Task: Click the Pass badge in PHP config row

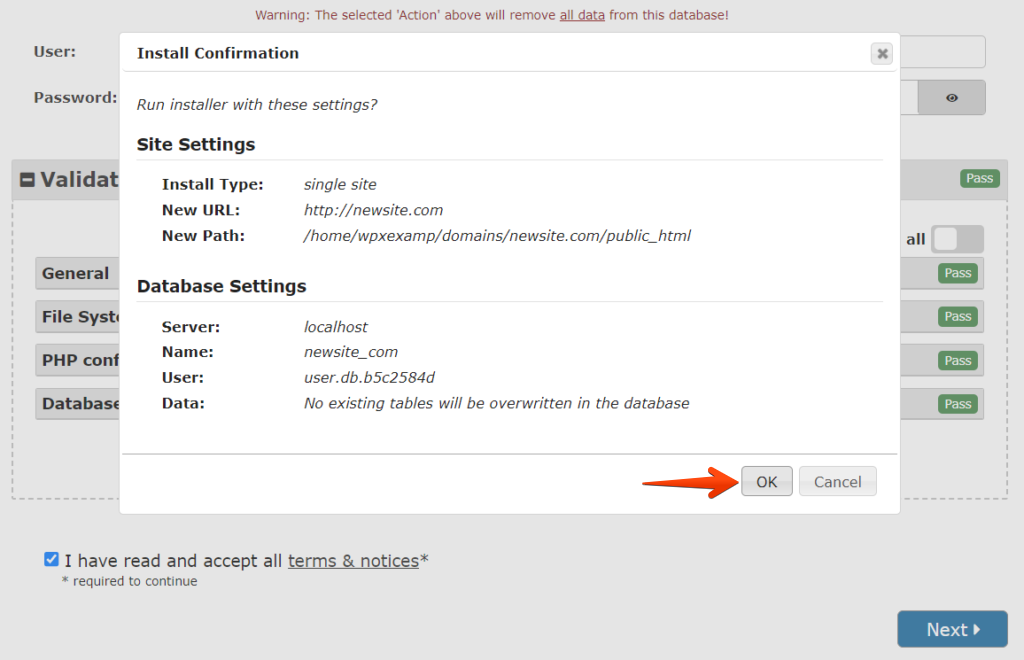Action: 957,360
